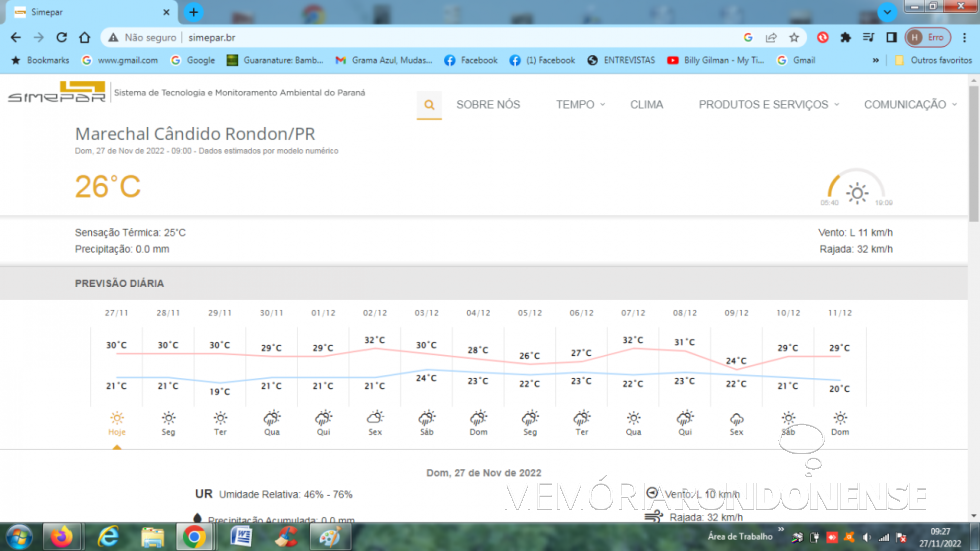Bookmark this page with star icon

coord(794,37)
